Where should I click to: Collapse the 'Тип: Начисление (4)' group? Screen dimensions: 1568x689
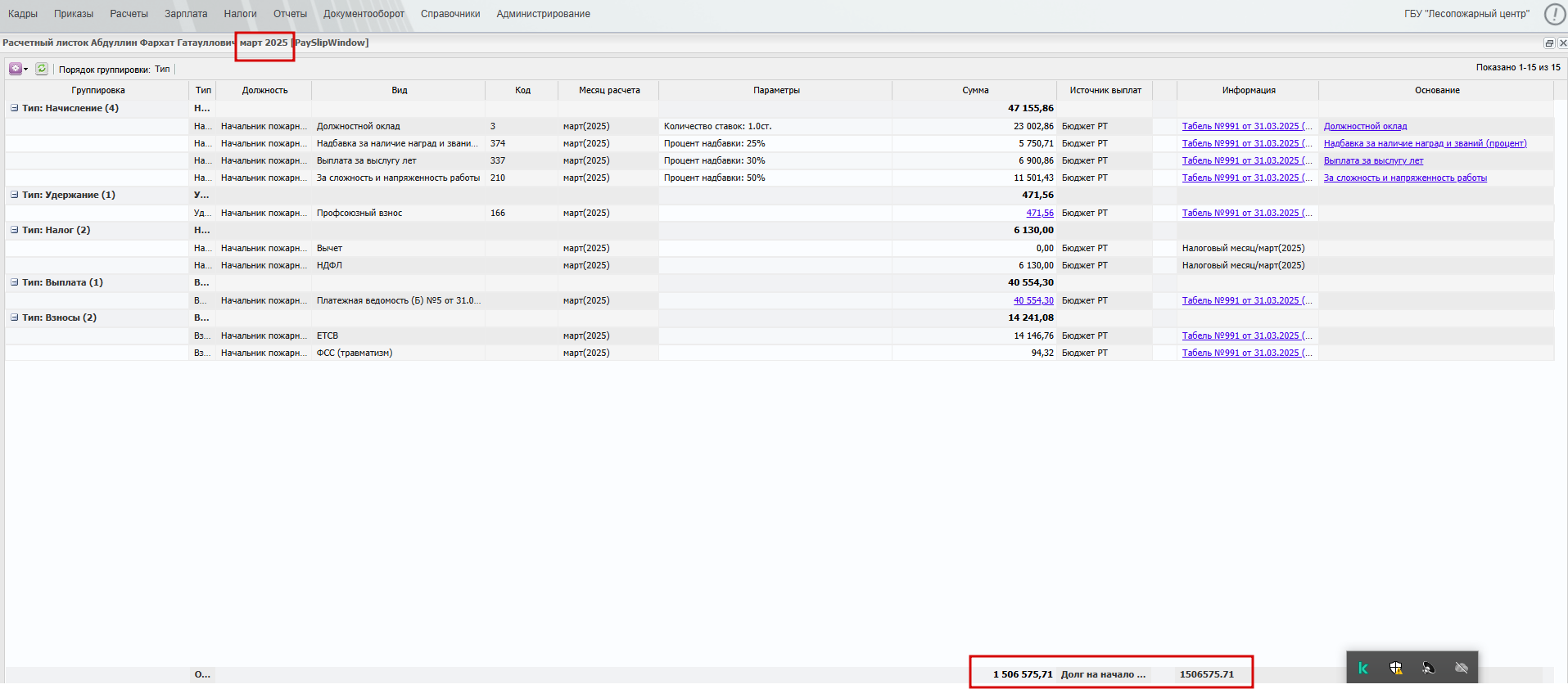point(14,108)
